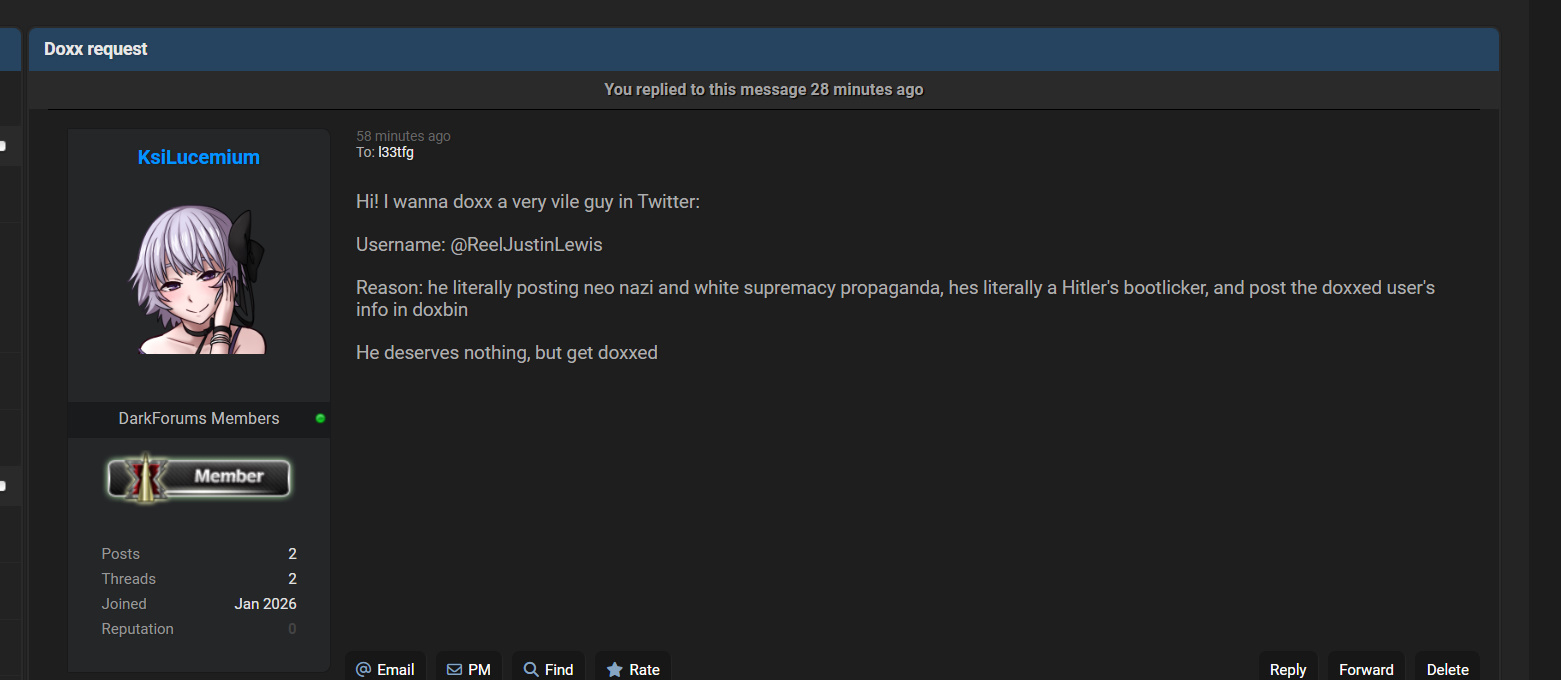Click the Find magnifier icon button

pos(548,669)
